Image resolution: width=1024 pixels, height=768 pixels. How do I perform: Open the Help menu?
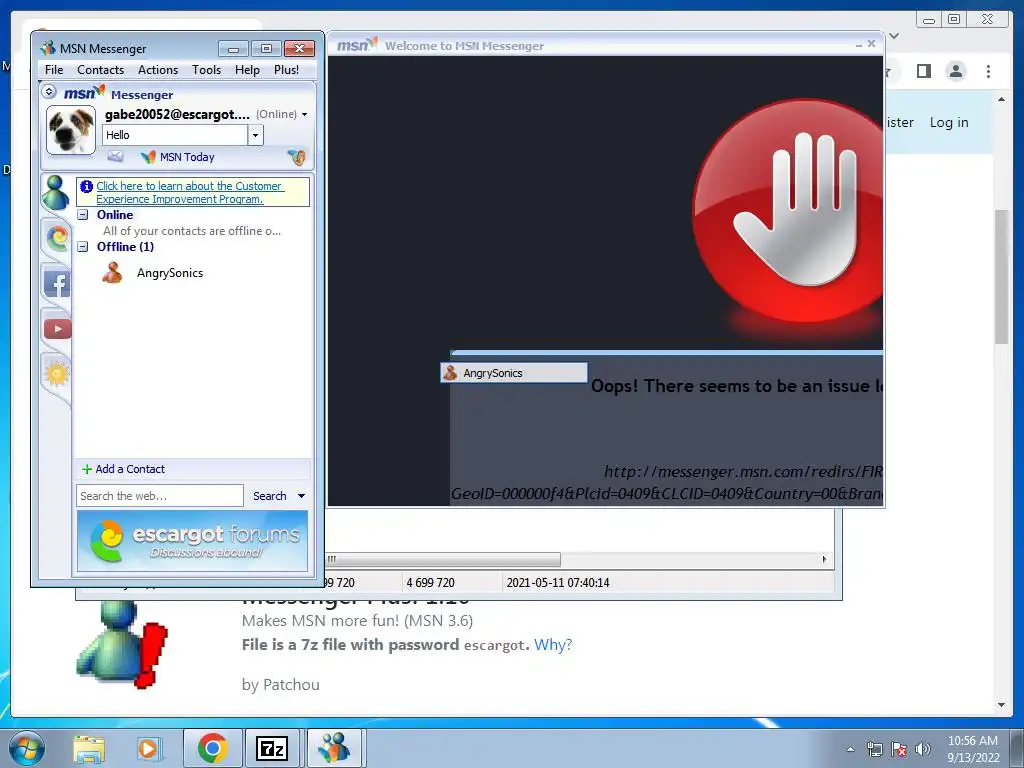[x=248, y=70]
